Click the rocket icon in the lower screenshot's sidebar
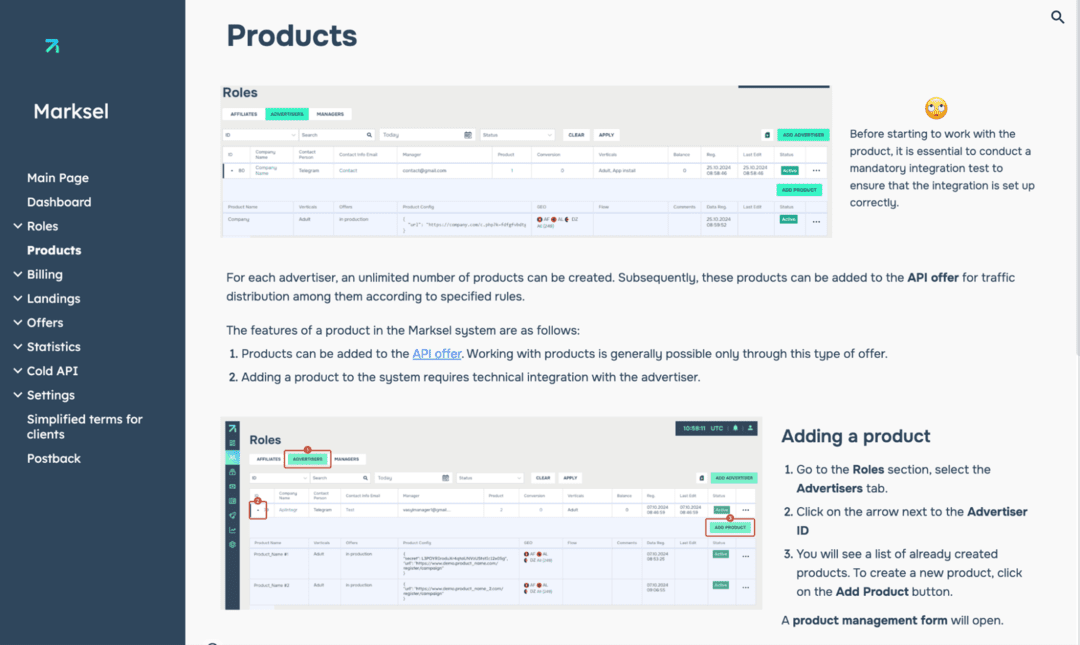Image resolution: width=1080 pixels, height=645 pixels. coord(232,515)
